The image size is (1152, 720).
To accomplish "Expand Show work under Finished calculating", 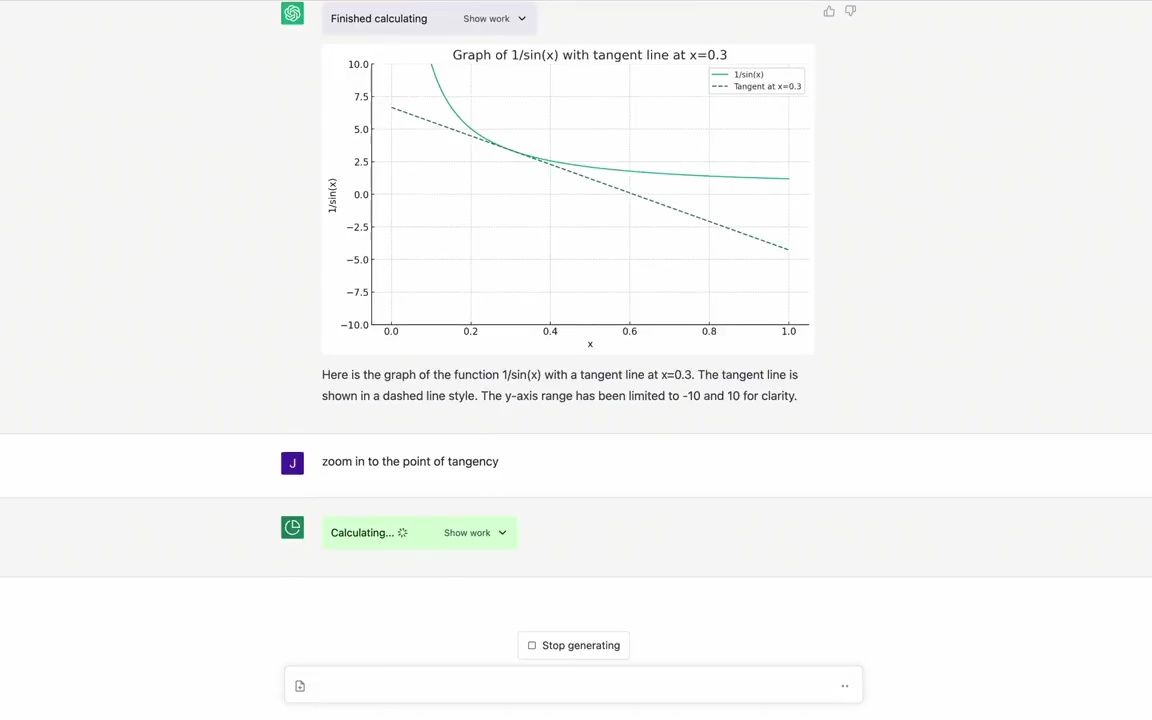I will (494, 19).
